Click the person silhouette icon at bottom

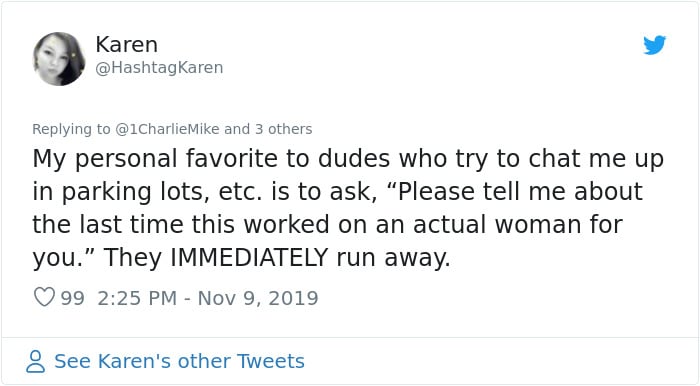(x=36, y=361)
